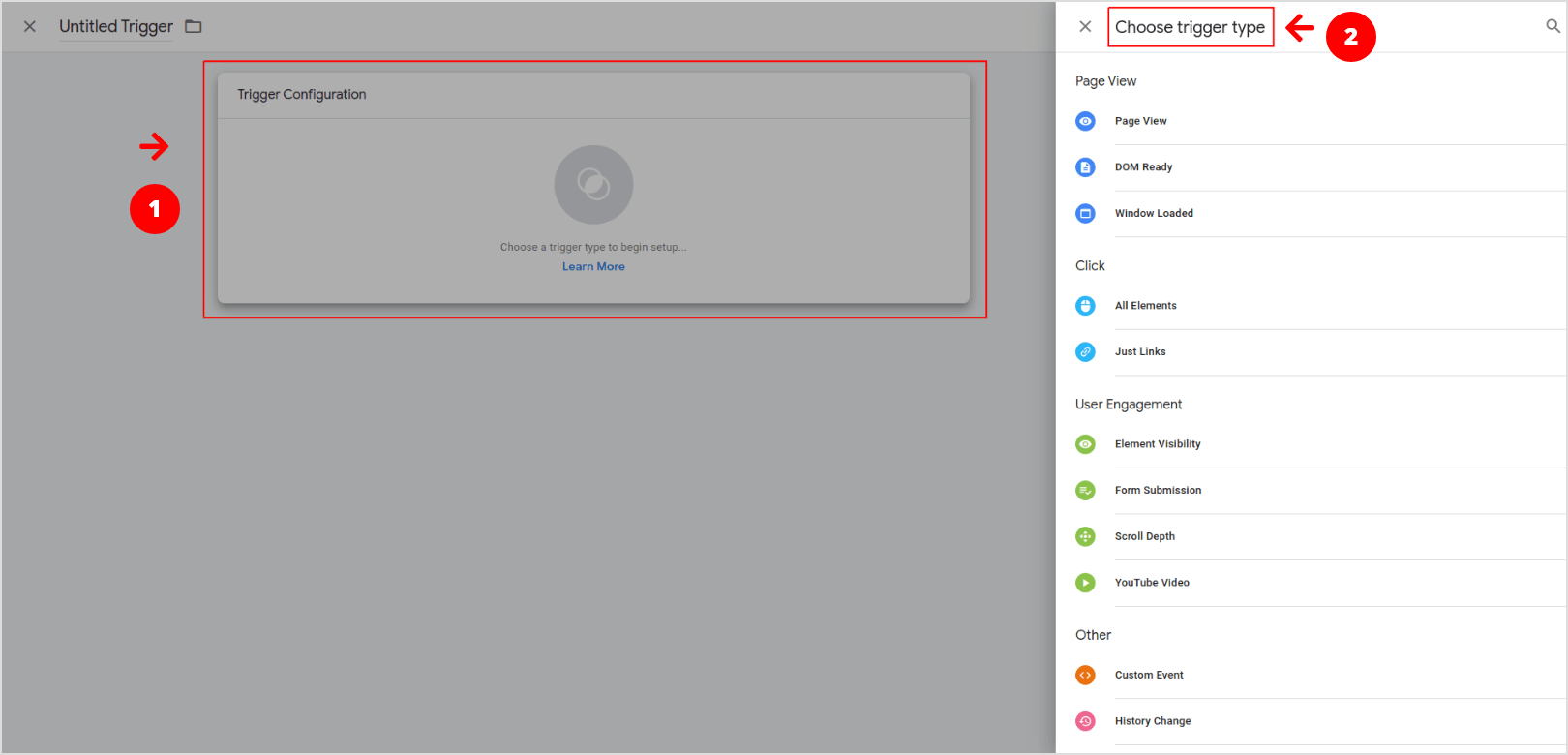
Task: Click the 'Choose trigger type' panel title
Action: coord(1190,27)
